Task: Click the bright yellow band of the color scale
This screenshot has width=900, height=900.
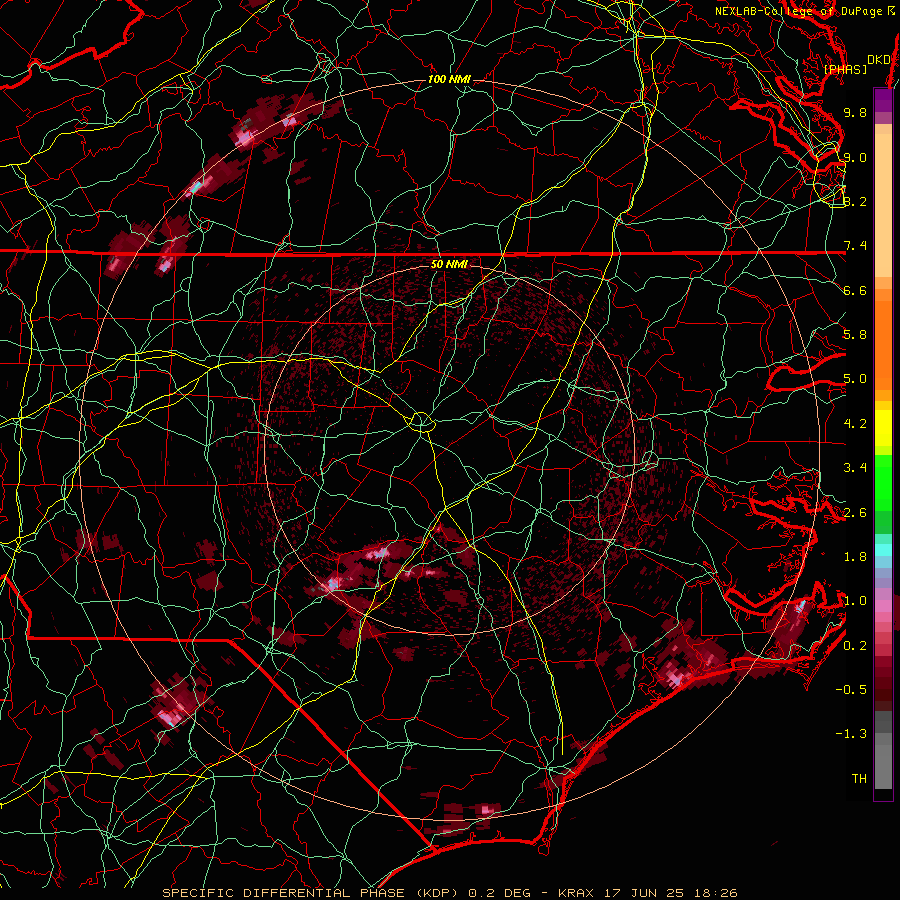Action: click(x=883, y=428)
